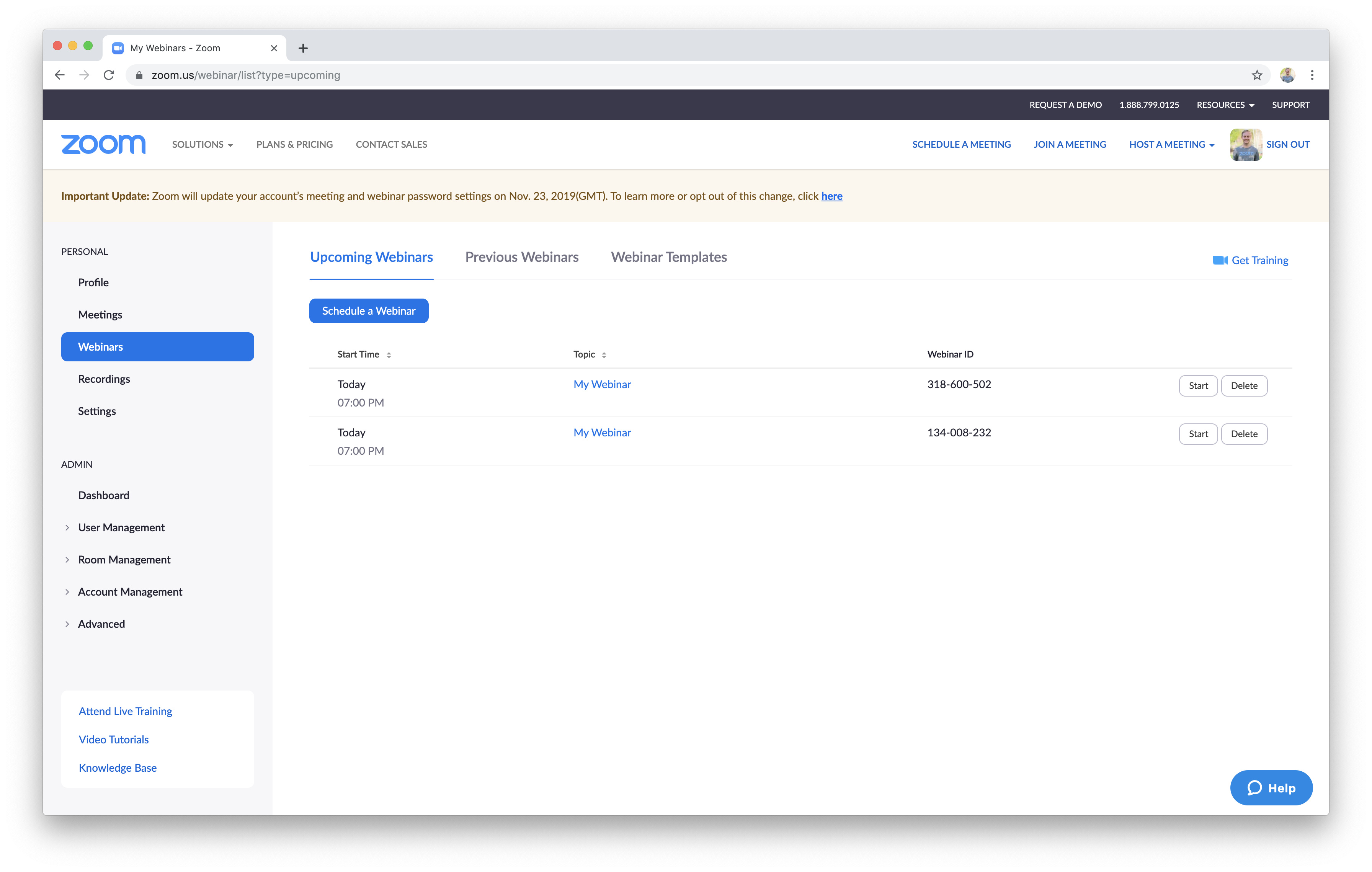The height and width of the screenshot is (872, 1372).
Task: Open Meetings in sidebar
Action: coord(100,315)
